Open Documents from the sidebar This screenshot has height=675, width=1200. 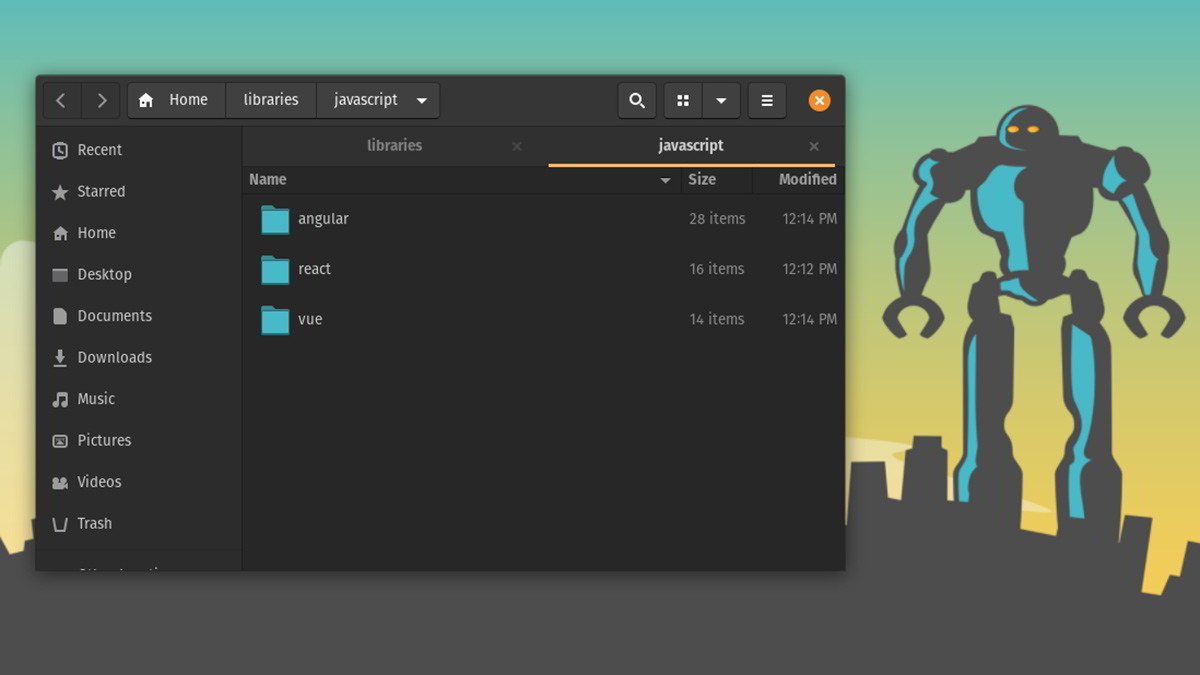click(113, 315)
